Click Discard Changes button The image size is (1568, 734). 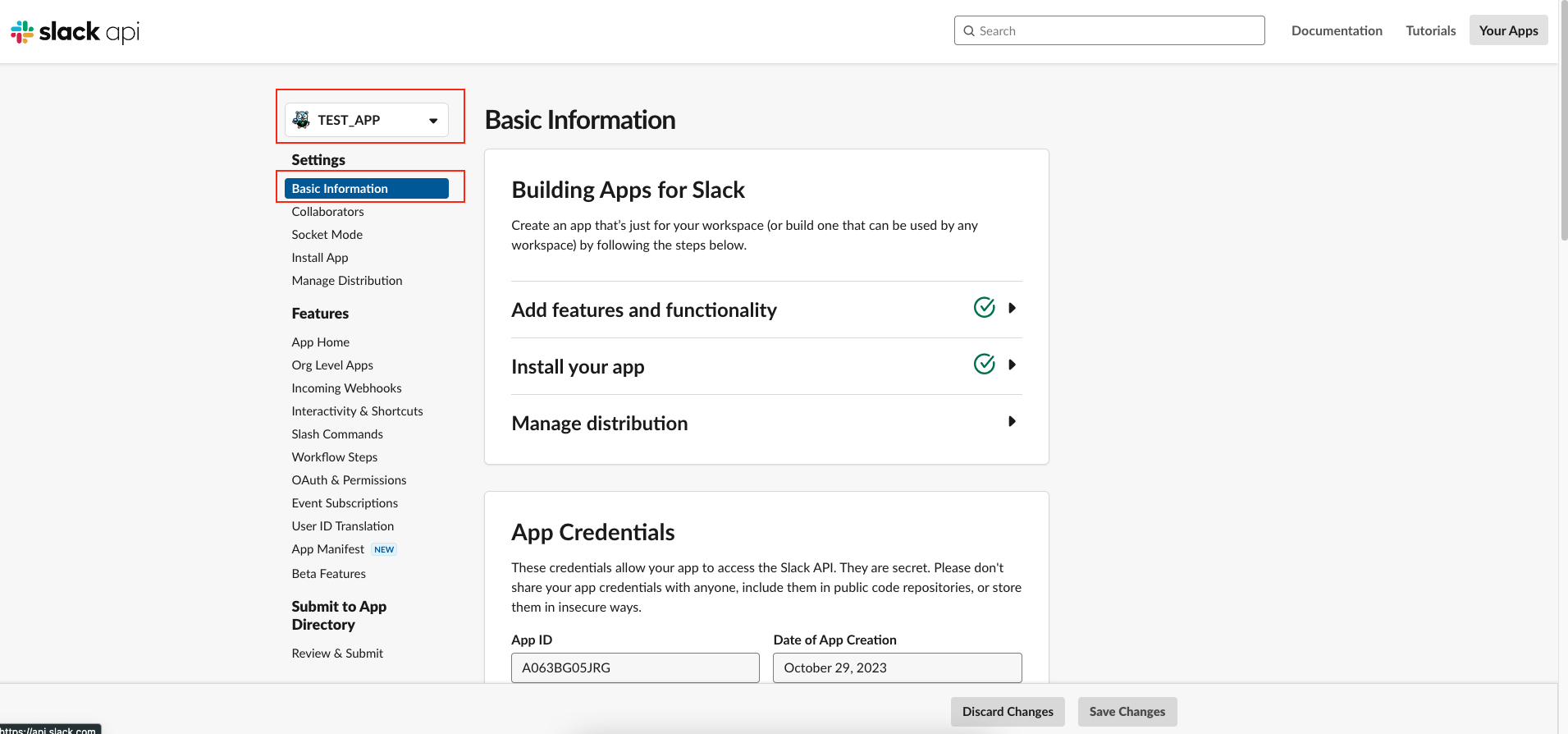(x=1008, y=711)
